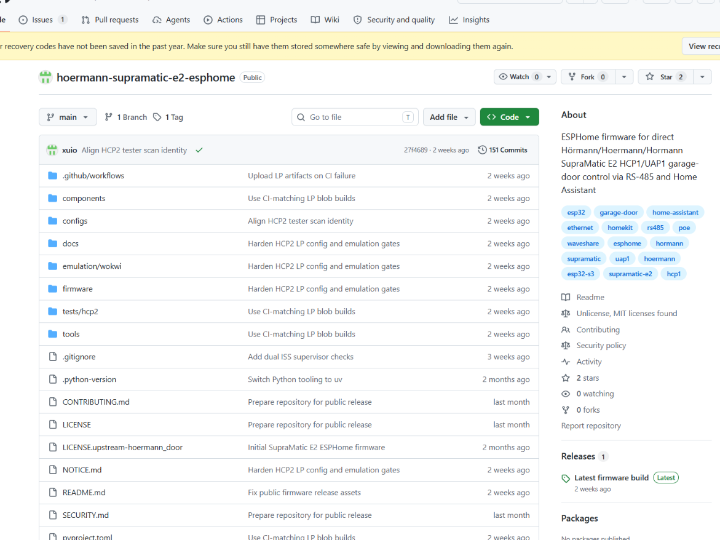720x540 pixels.
Task: Open the tools folder
Action: (x=71, y=334)
